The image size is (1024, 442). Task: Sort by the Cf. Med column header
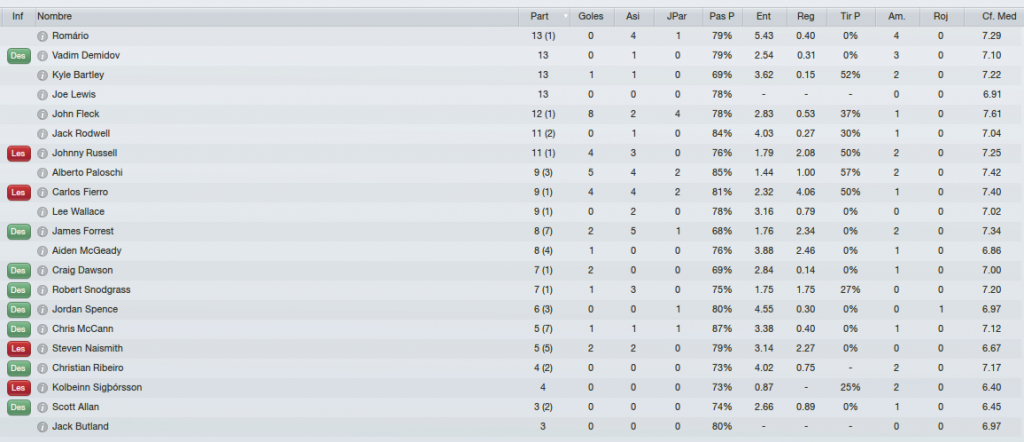click(x=994, y=16)
